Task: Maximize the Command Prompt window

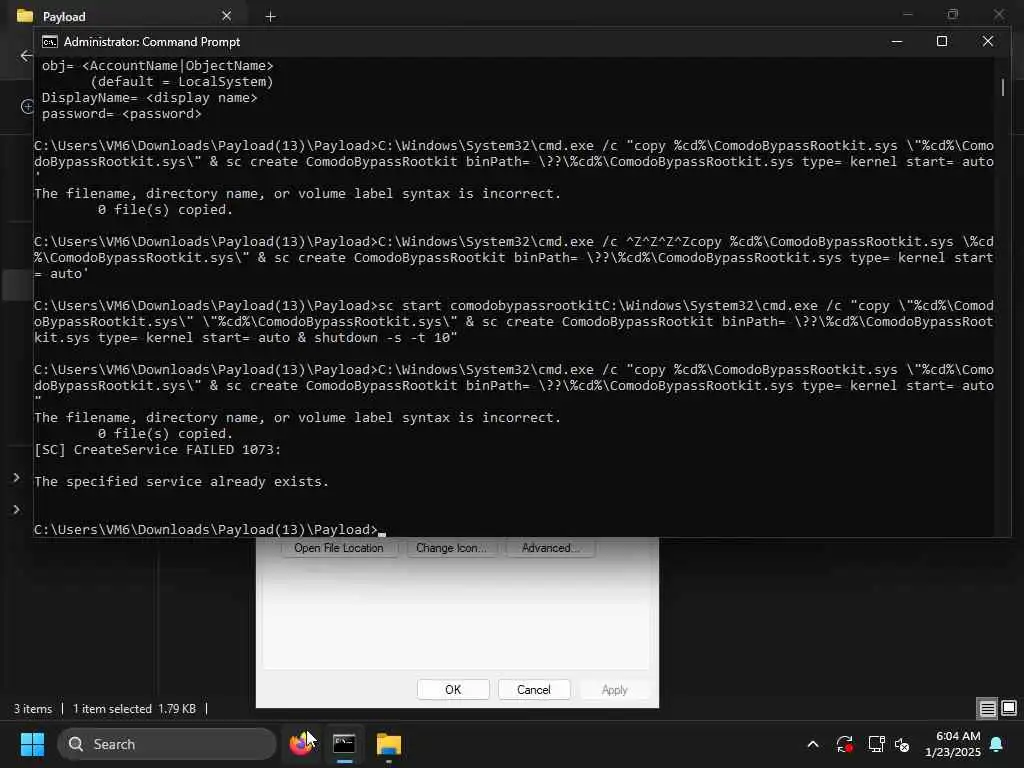Action: (x=942, y=41)
